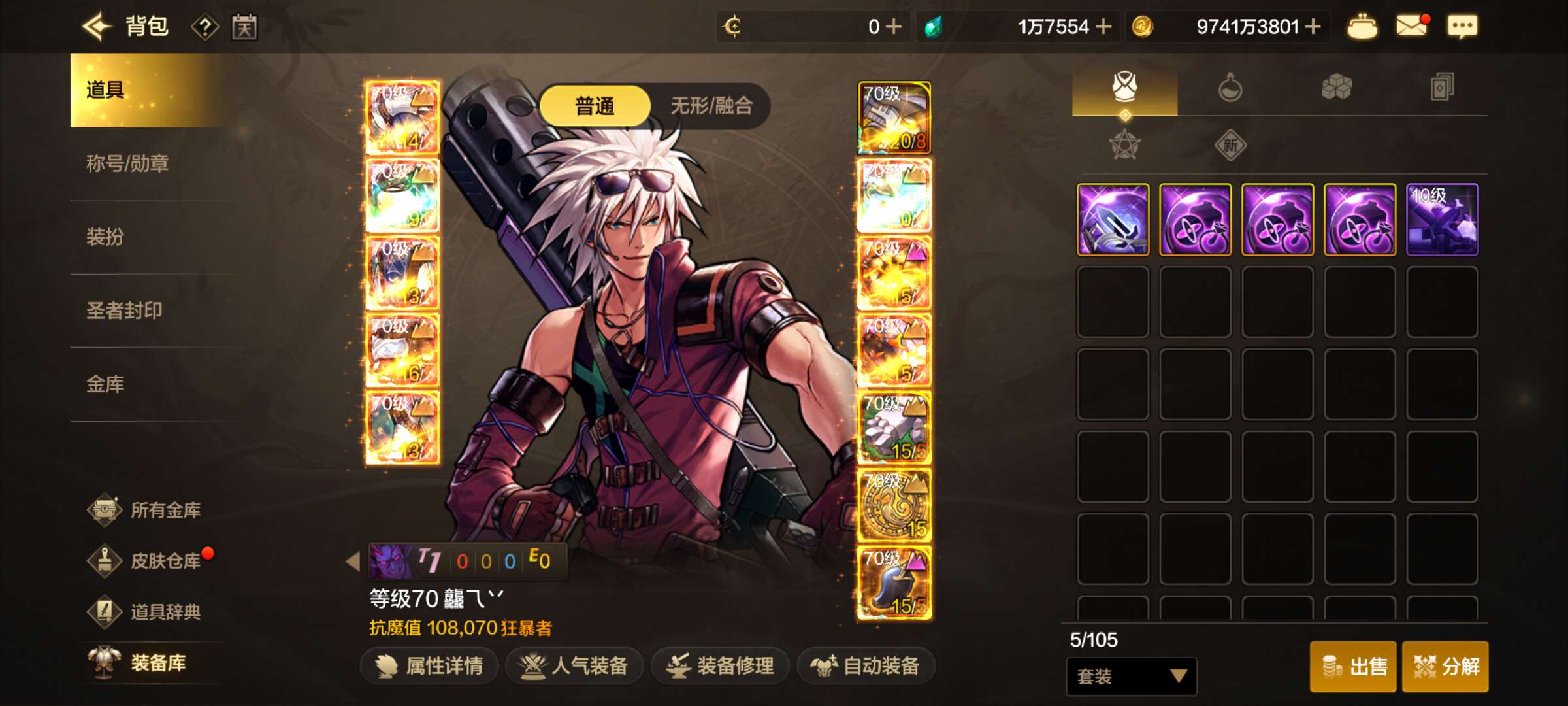This screenshot has height=706, width=1568.
Task: Open the mail envelope icon
Action: tap(1412, 26)
